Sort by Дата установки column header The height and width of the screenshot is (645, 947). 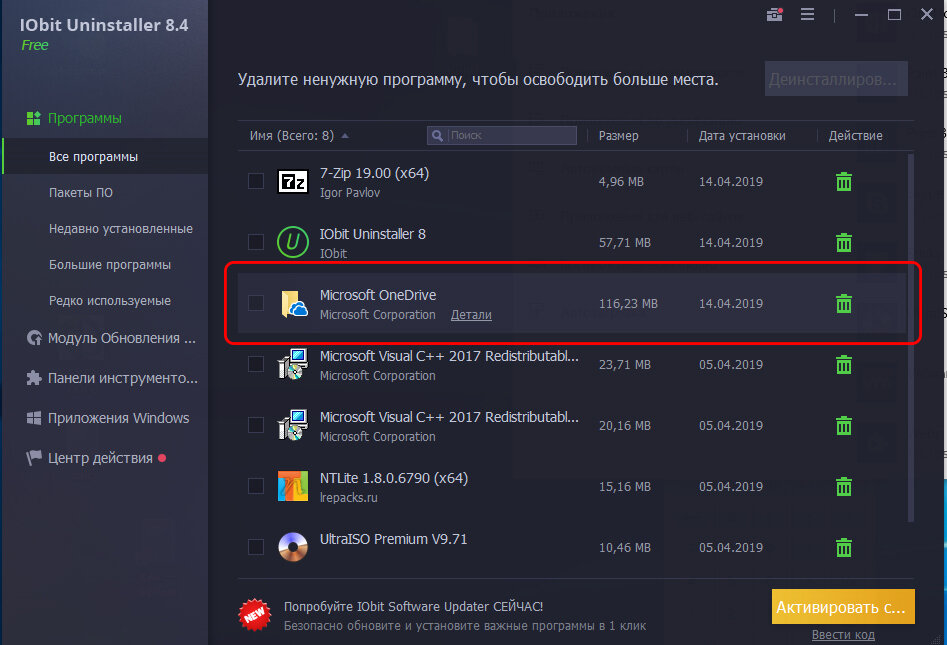pos(742,136)
